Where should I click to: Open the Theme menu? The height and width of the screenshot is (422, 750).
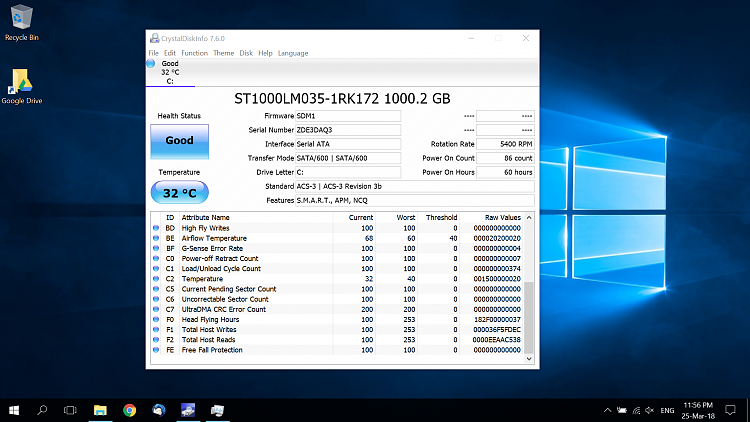click(223, 53)
